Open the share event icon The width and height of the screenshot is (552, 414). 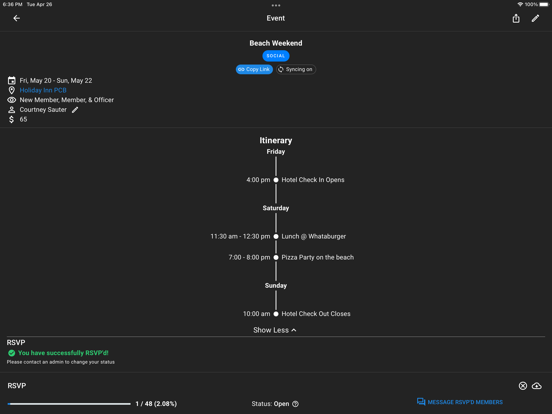click(516, 18)
